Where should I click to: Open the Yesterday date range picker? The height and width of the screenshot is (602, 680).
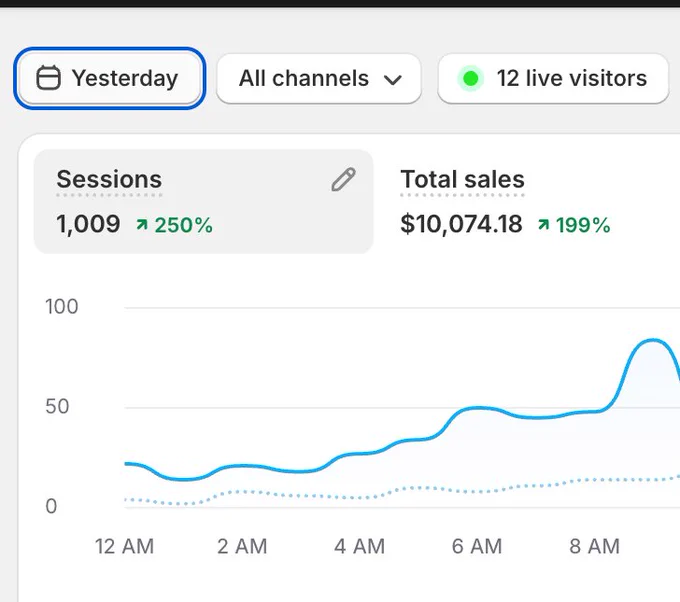pyautogui.click(x=109, y=79)
